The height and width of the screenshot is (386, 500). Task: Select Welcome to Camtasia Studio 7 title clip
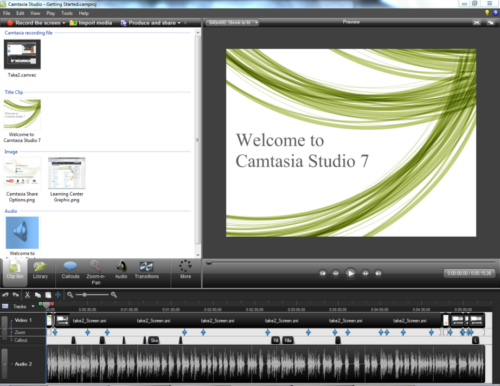click(22, 114)
